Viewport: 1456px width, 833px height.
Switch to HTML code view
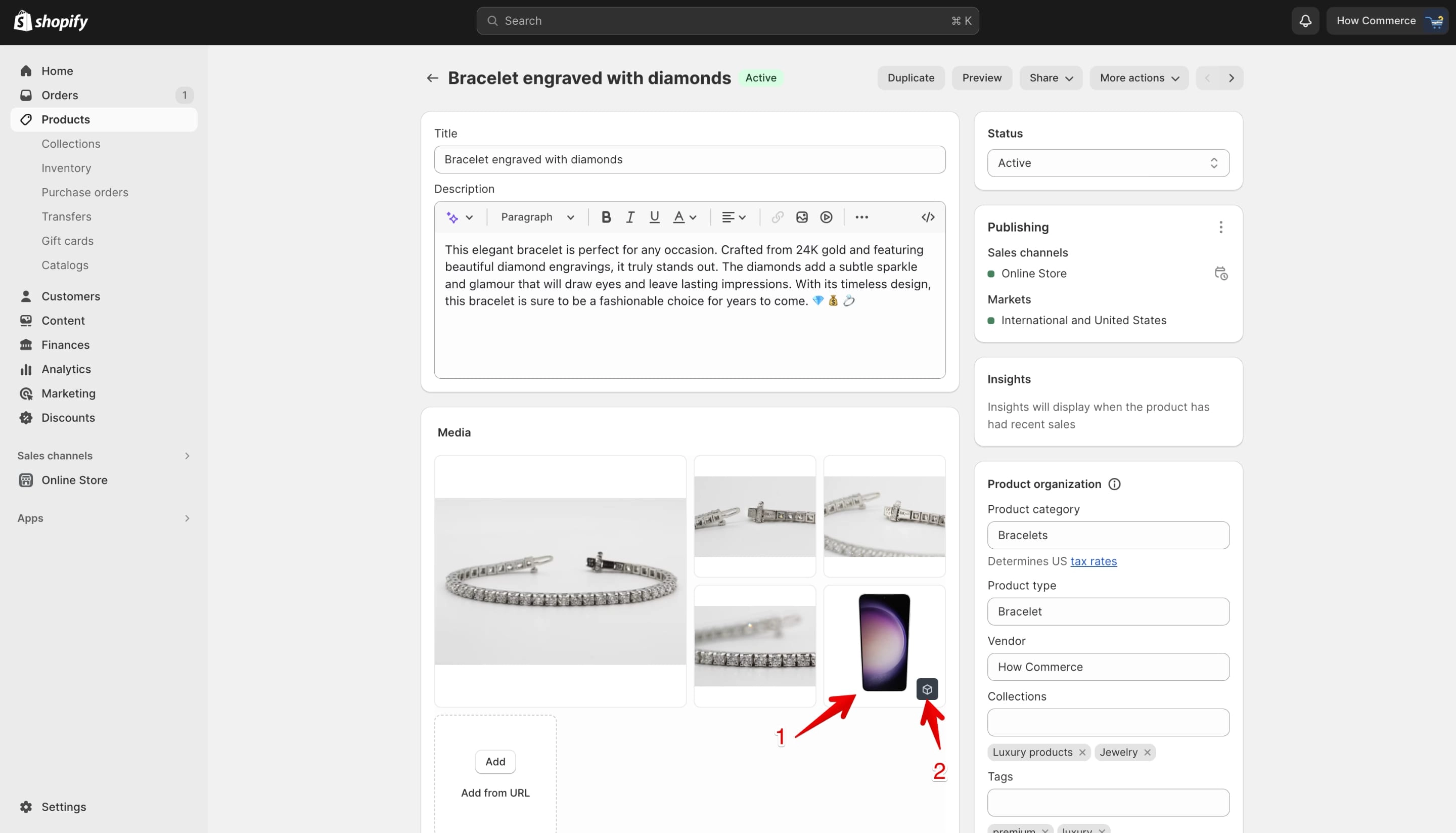928,217
